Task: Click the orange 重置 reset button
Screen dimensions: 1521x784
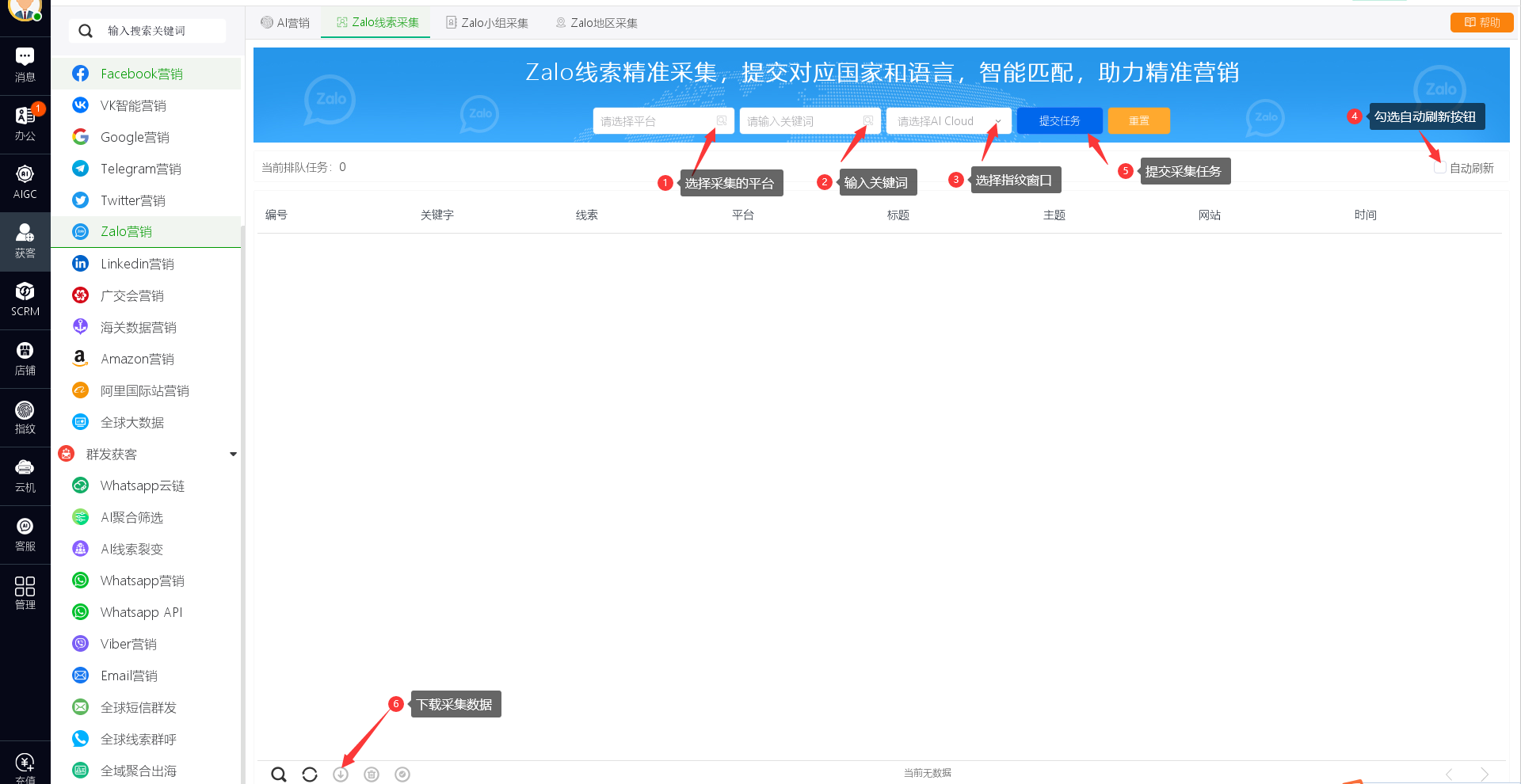Action: (1139, 121)
